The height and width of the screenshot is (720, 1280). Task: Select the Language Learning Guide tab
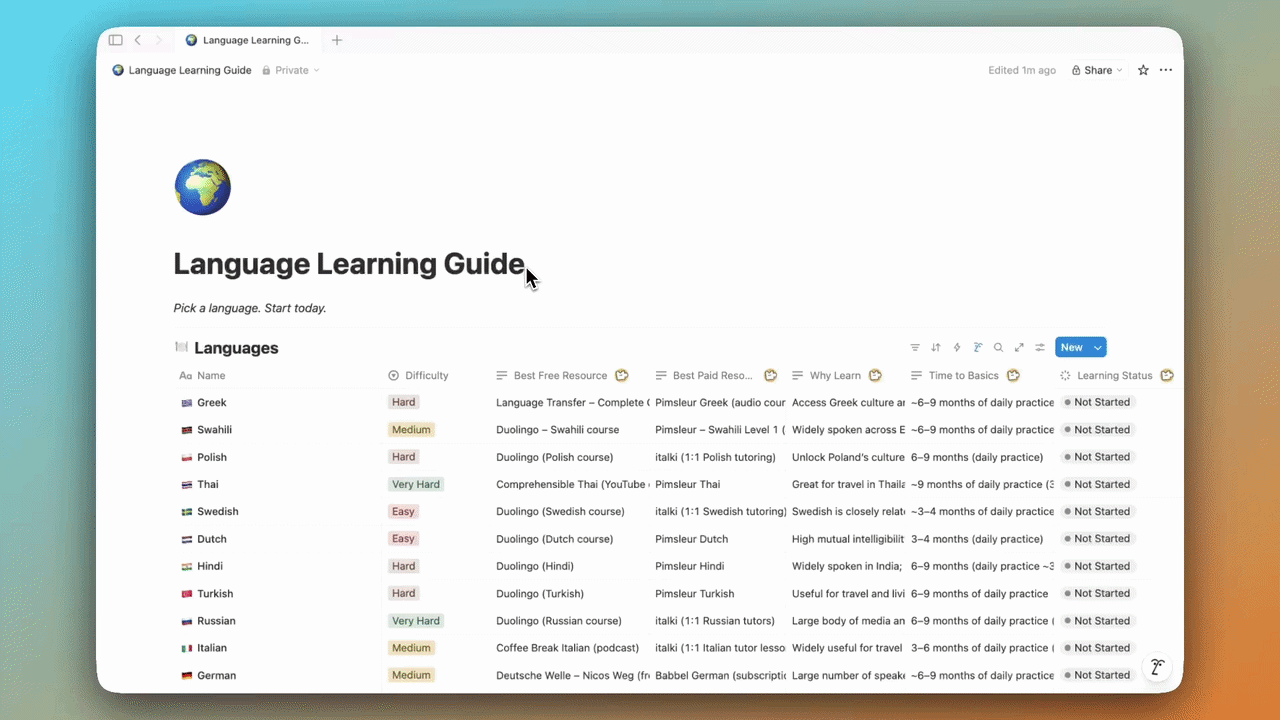click(x=248, y=40)
